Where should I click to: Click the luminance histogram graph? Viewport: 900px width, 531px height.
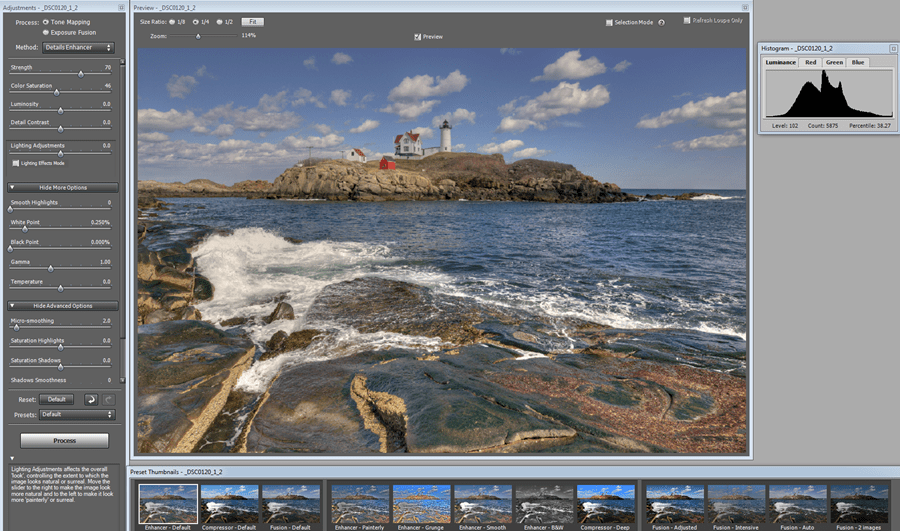coord(829,94)
